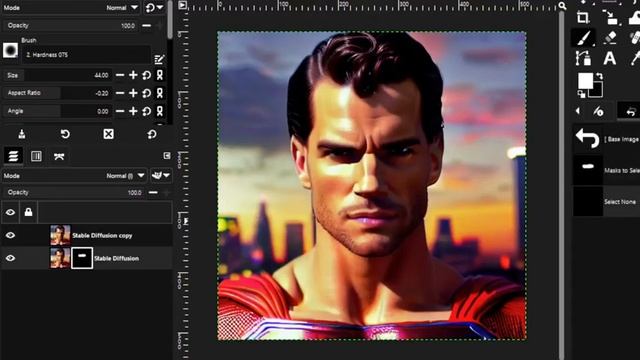Edit the current brush

[159, 60]
